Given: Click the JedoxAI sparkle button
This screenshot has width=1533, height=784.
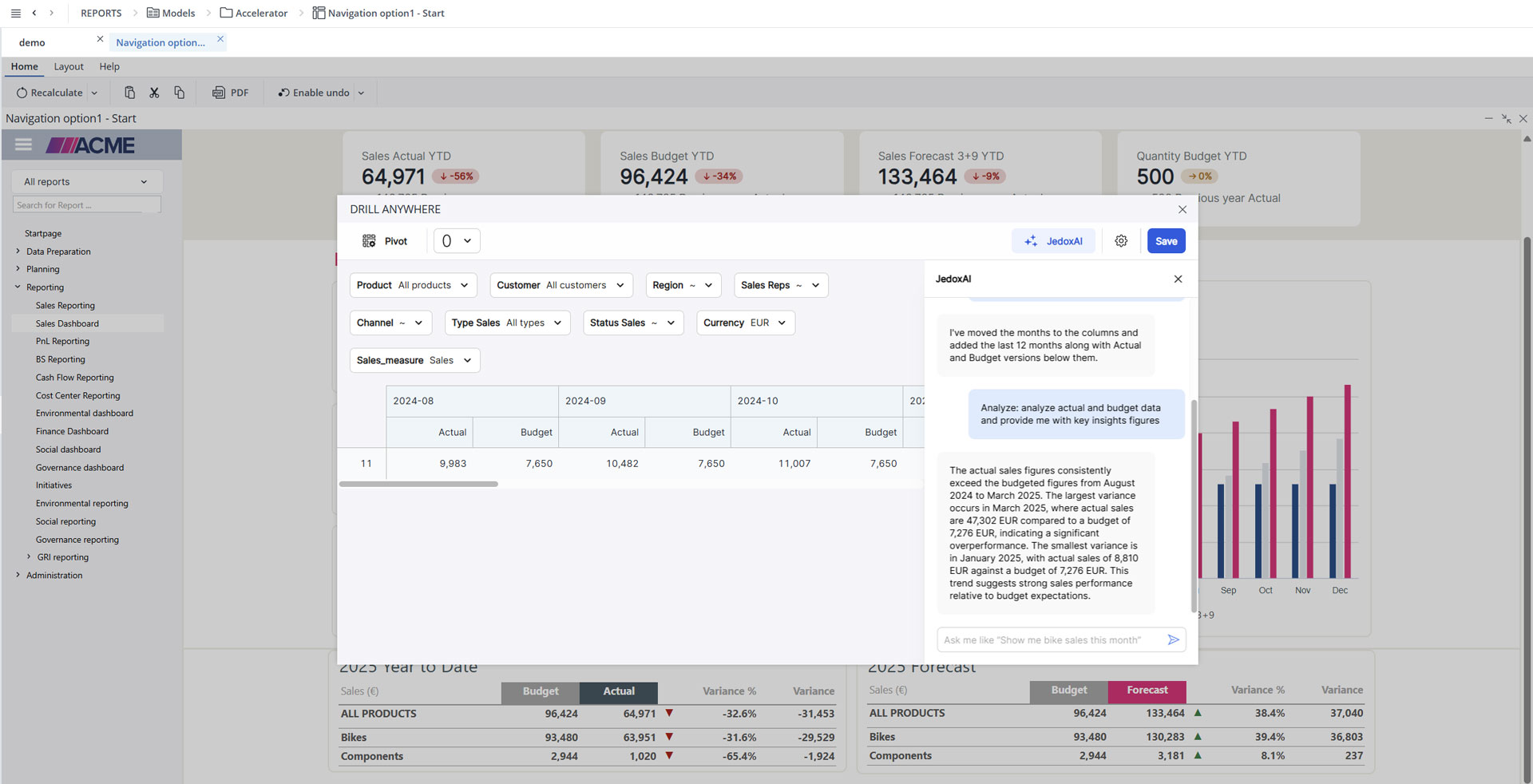Looking at the screenshot, I should pos(1054,241).
